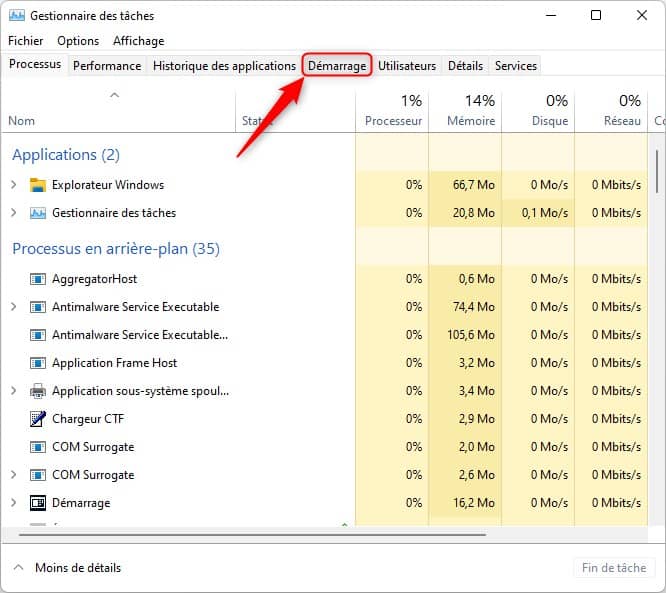Screen dimensions: 666x593
Task: Expand the Antimalware Service Executable 74,4 Mo row
Action: point(14,307)
